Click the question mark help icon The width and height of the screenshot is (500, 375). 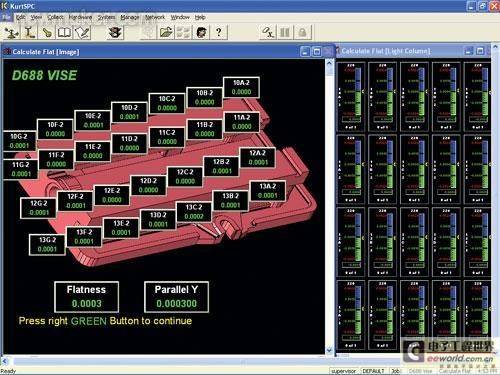219,32
